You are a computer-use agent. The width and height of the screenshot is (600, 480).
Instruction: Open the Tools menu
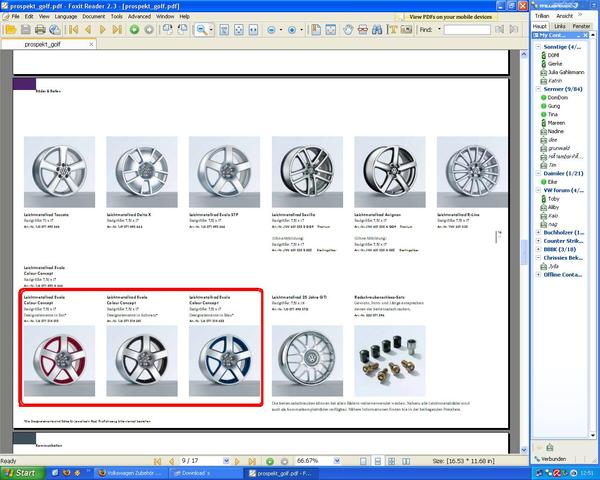coord(117,16)
